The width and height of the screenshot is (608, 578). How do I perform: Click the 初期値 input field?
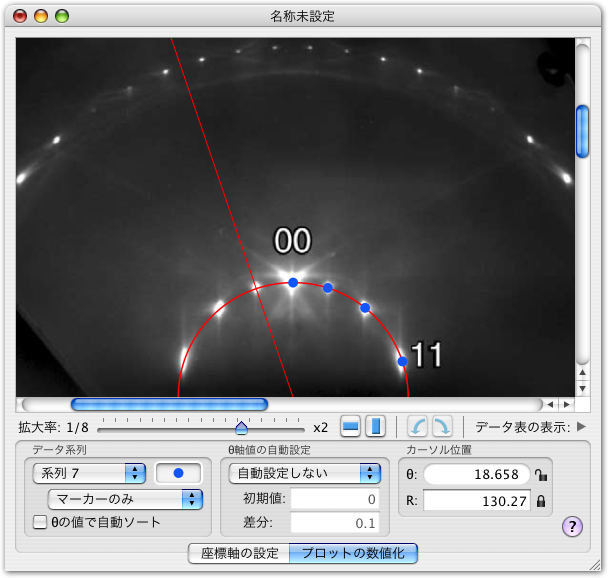(335, 499)
